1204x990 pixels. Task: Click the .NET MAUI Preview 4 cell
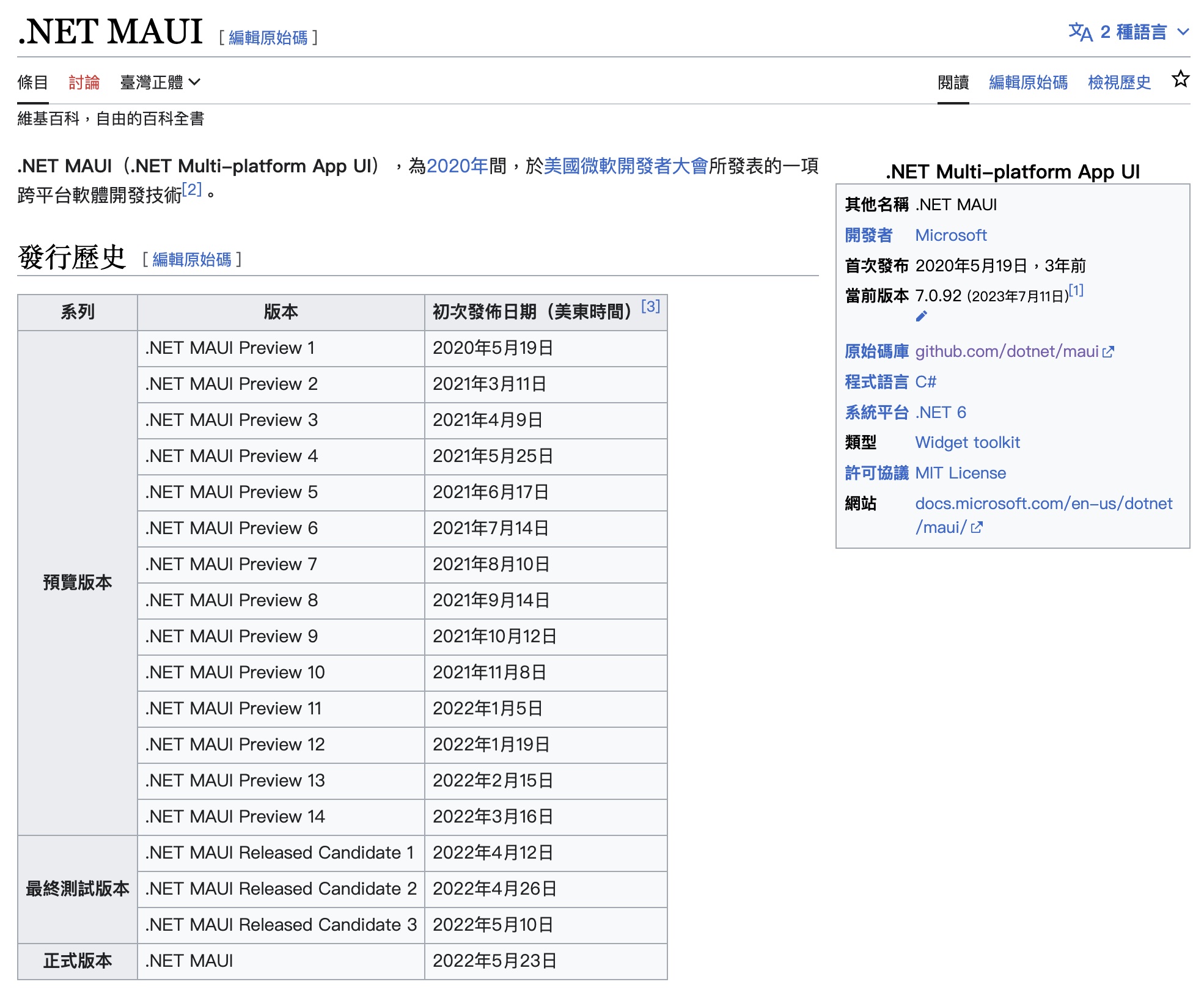[281, 457]
